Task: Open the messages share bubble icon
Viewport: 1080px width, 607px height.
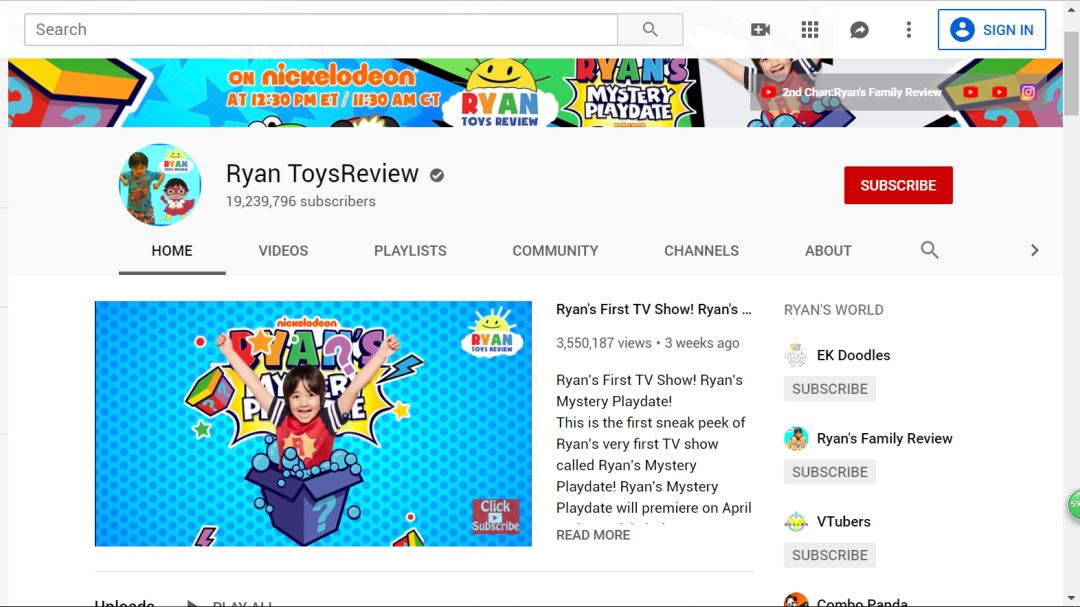Action: 859,30
